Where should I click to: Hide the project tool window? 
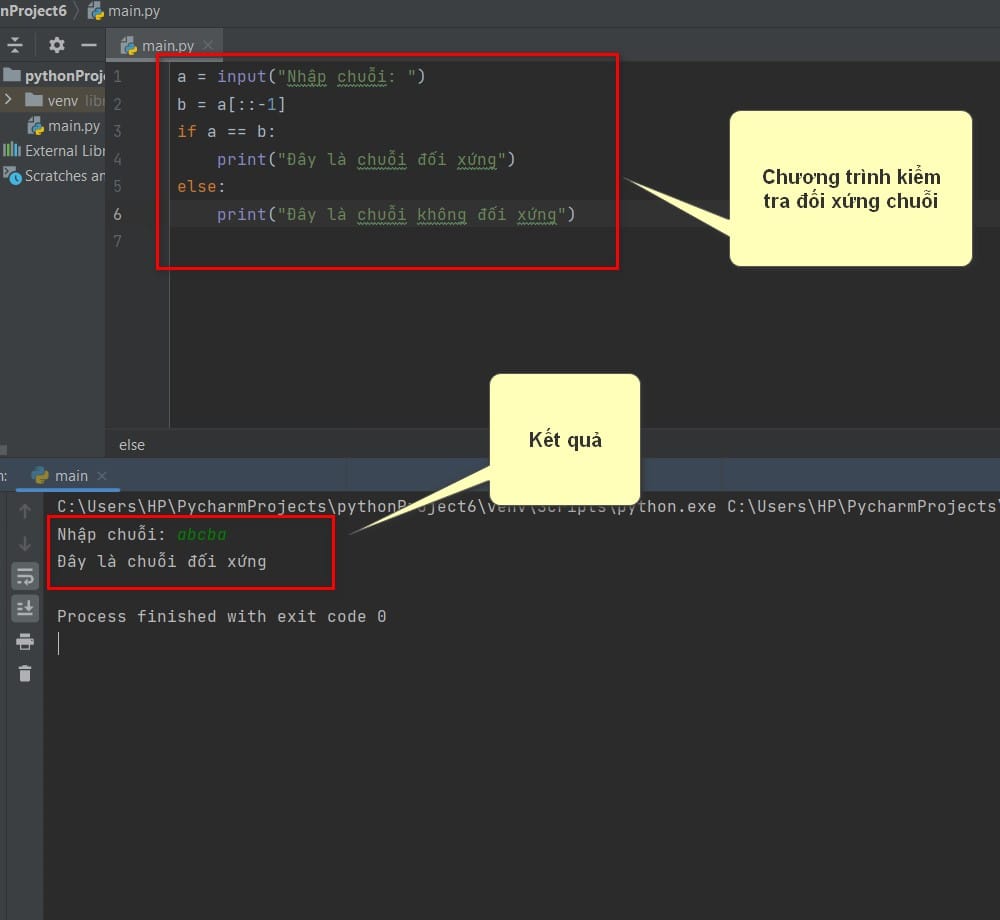point(89,45)
